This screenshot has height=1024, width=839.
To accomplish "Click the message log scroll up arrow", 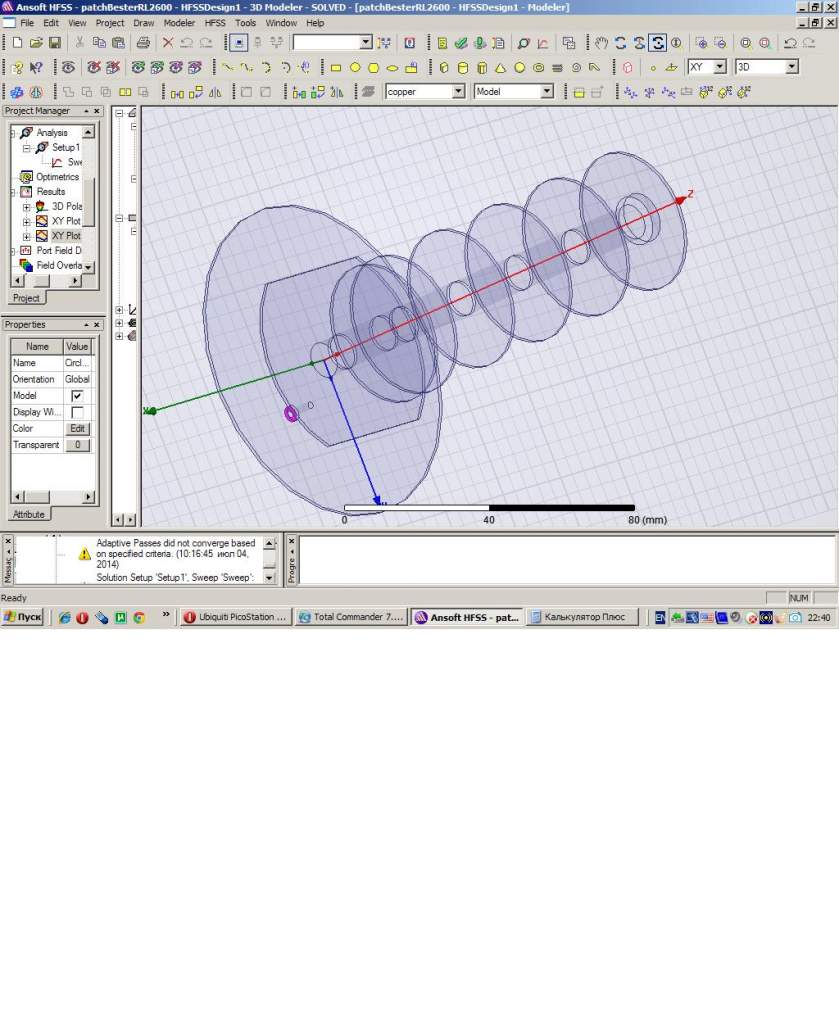I will tap(270, 543).
